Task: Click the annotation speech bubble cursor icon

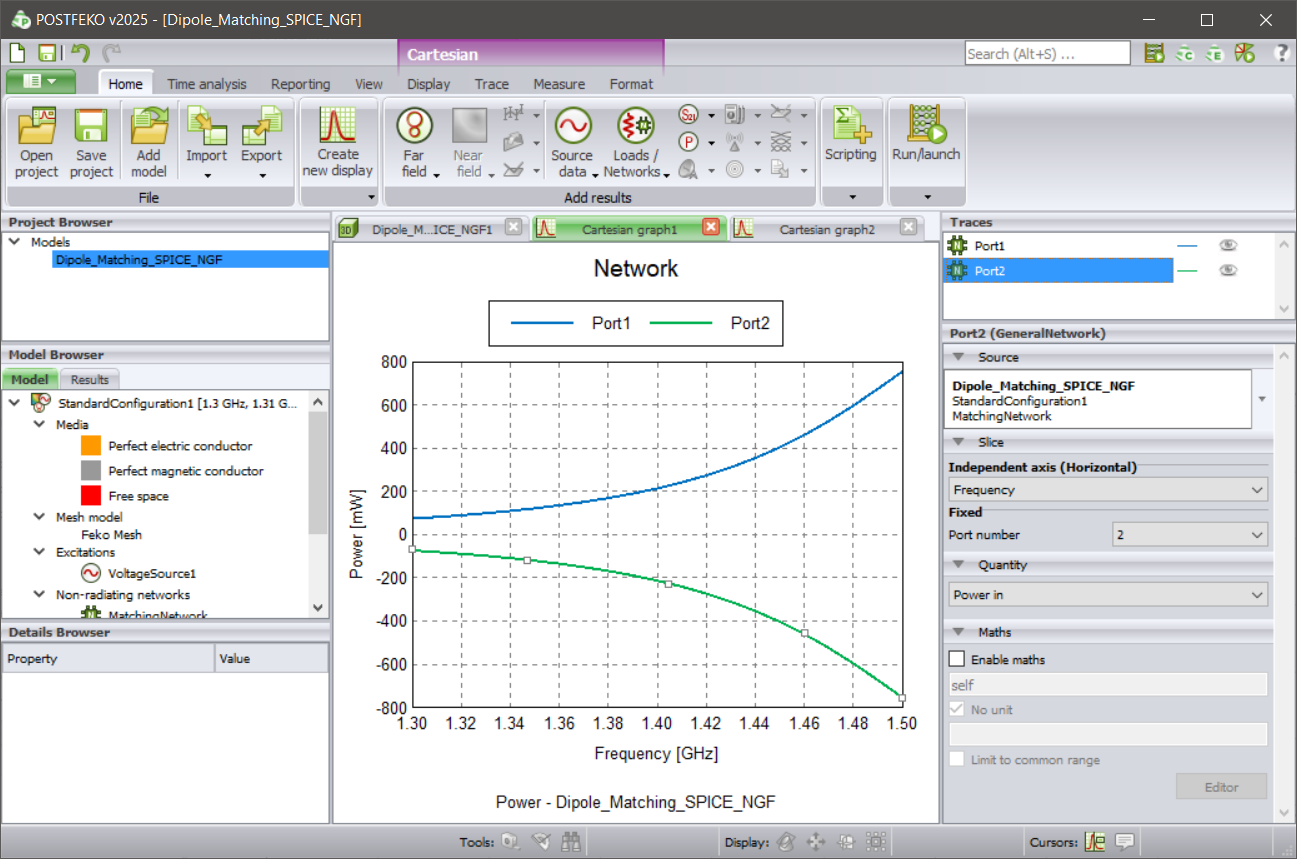Action: [1123, 842]
